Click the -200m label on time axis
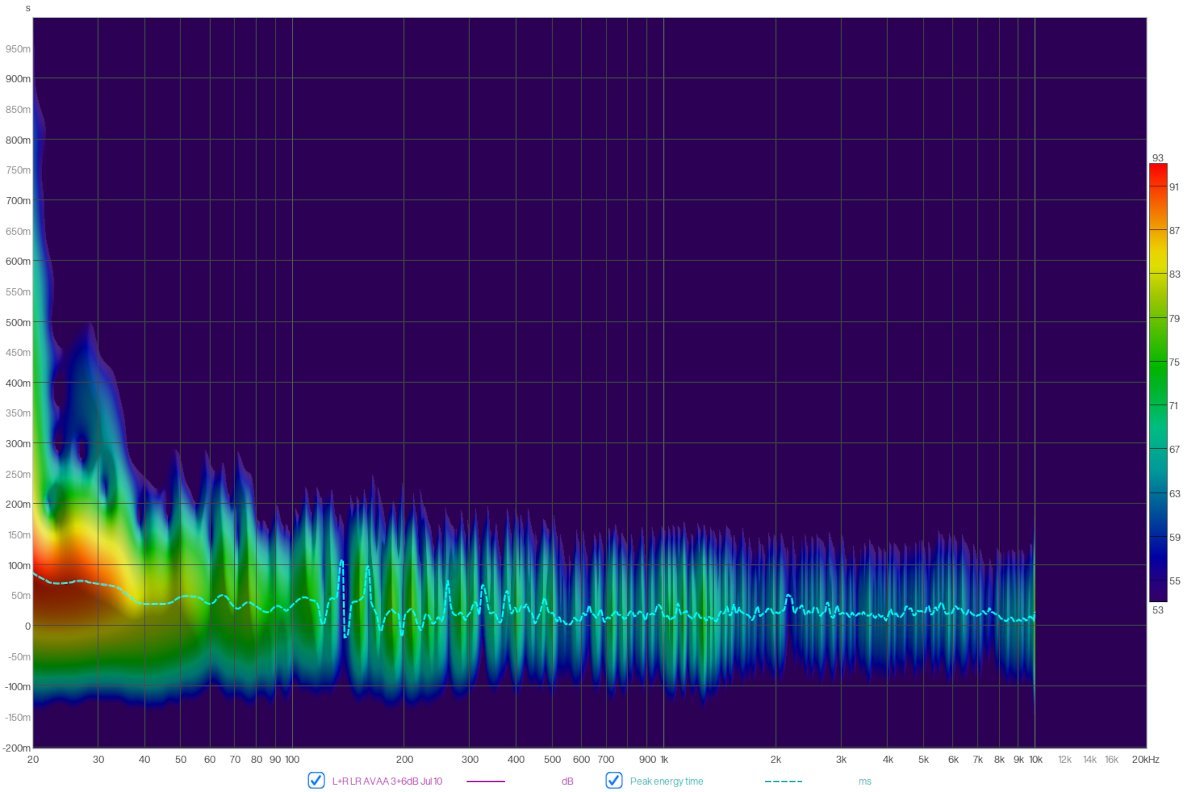 point(16,748)
